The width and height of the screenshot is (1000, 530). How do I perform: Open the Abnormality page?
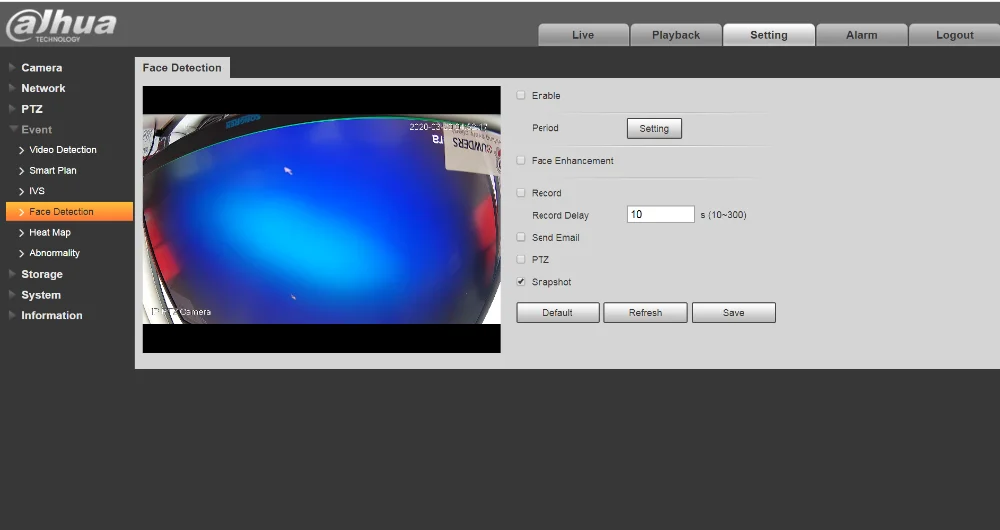(54, 253)
